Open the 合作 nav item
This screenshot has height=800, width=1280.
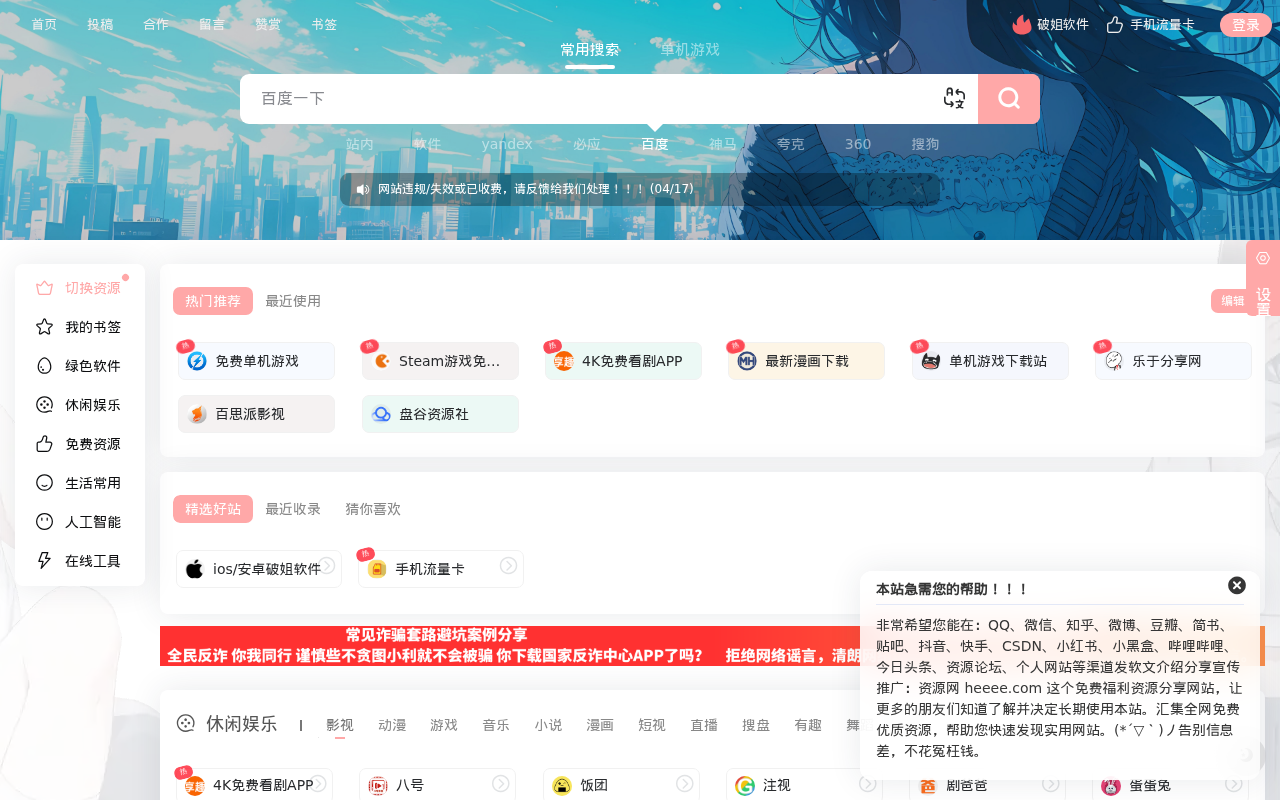point(156,25)
